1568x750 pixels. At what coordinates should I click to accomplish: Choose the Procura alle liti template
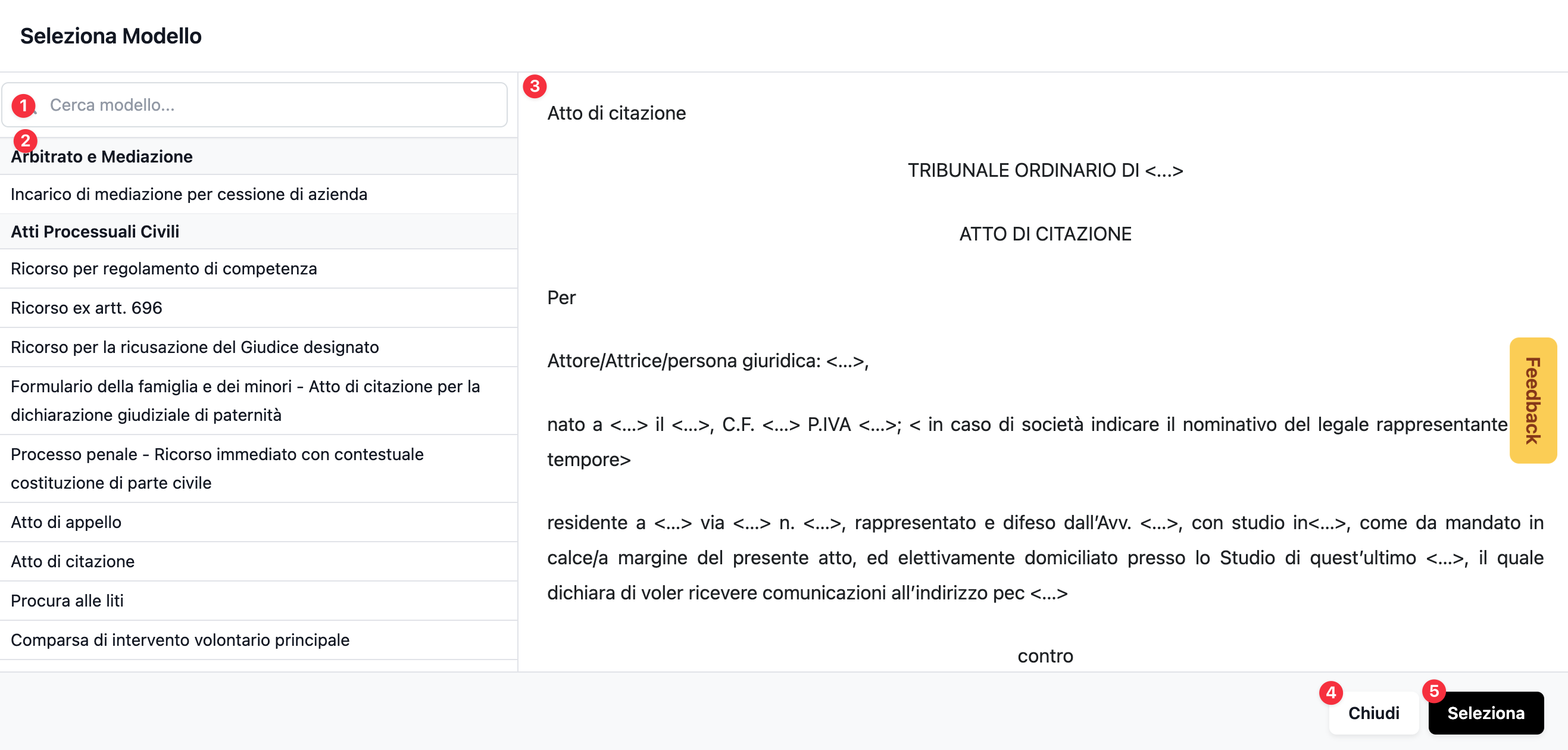pos(67,600)
